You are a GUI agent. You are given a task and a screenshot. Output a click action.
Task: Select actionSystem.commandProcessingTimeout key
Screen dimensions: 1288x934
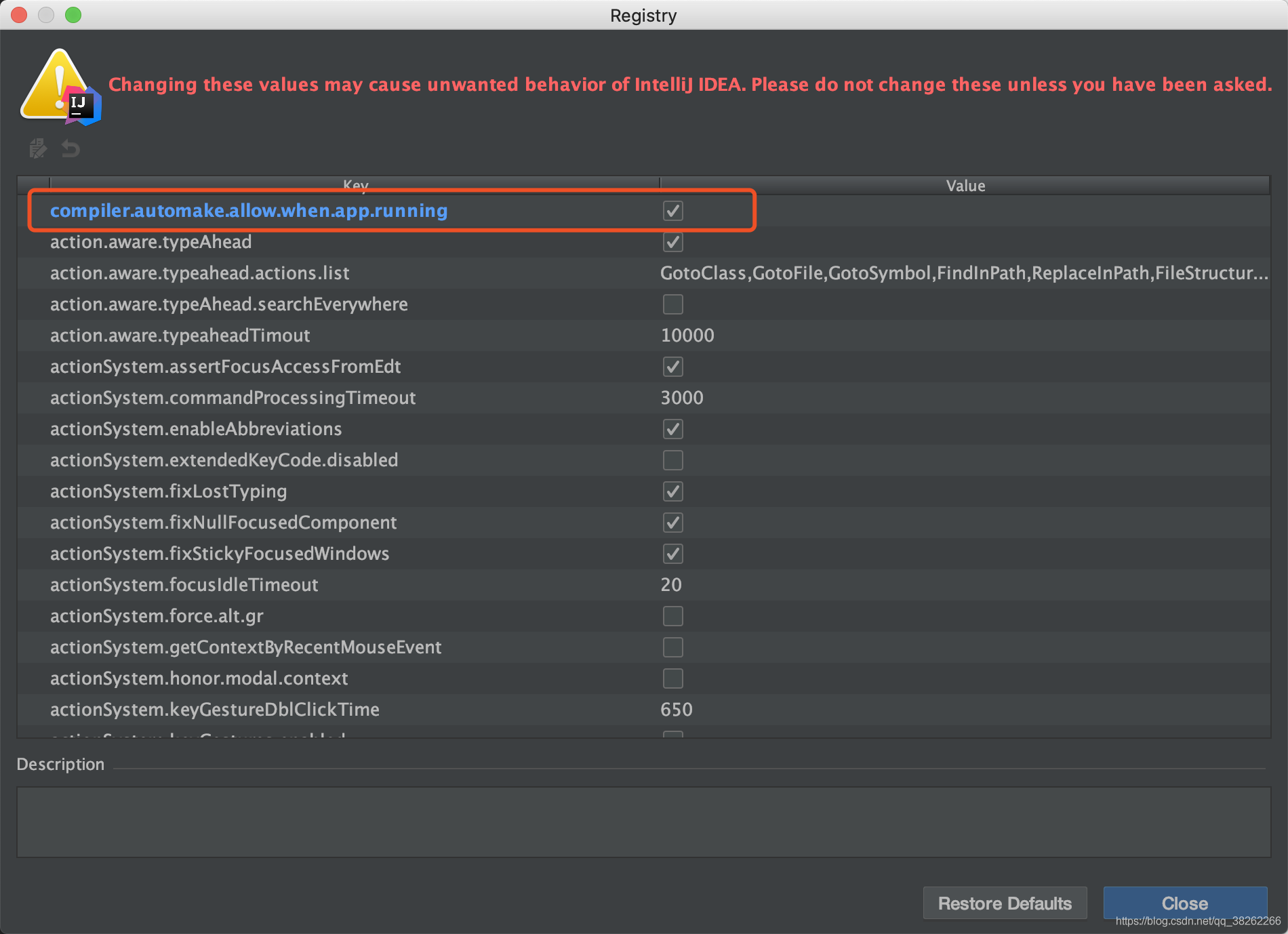coord(233,398)
